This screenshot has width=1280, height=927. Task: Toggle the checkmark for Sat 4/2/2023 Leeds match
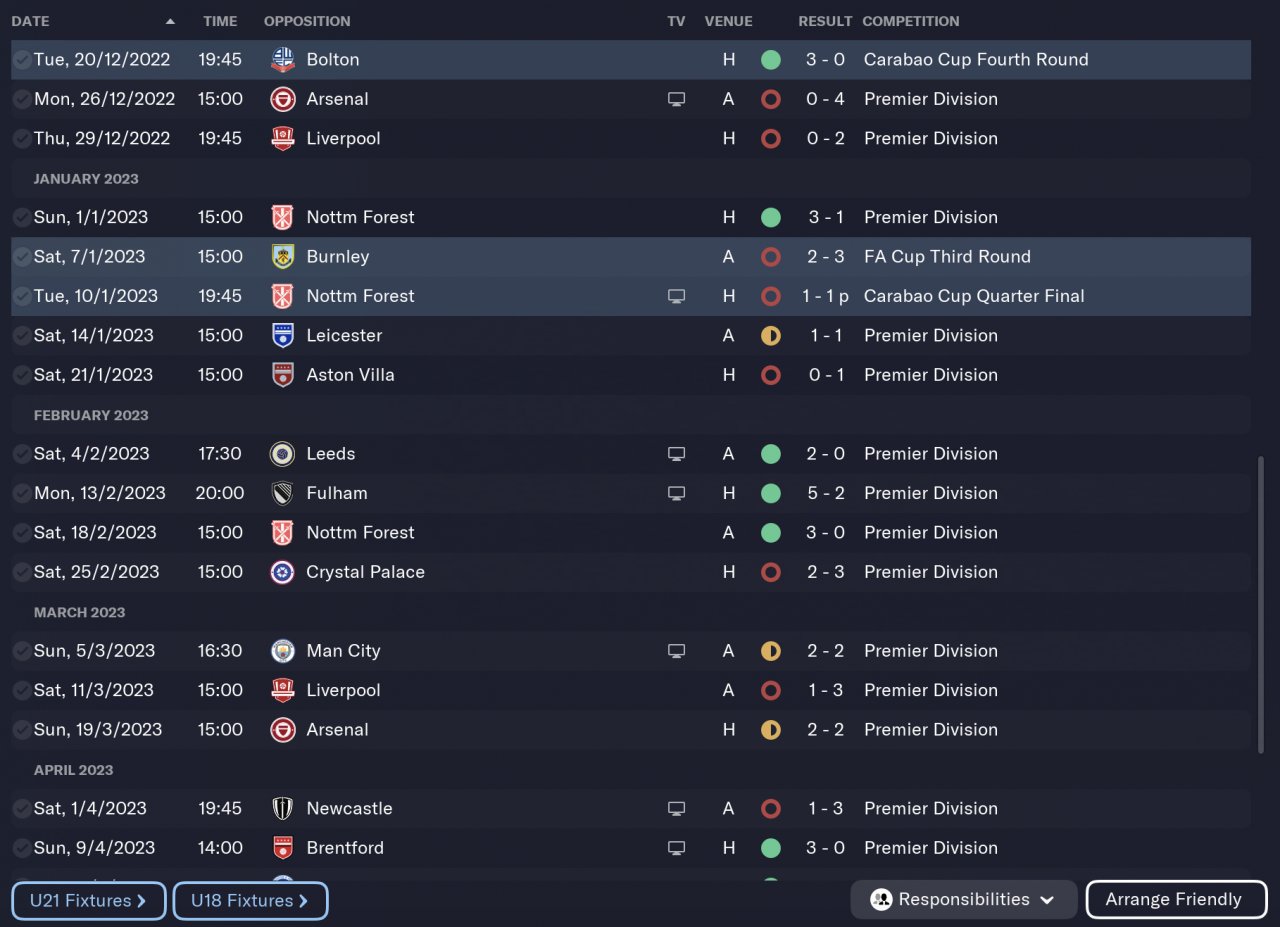point(21,454)
